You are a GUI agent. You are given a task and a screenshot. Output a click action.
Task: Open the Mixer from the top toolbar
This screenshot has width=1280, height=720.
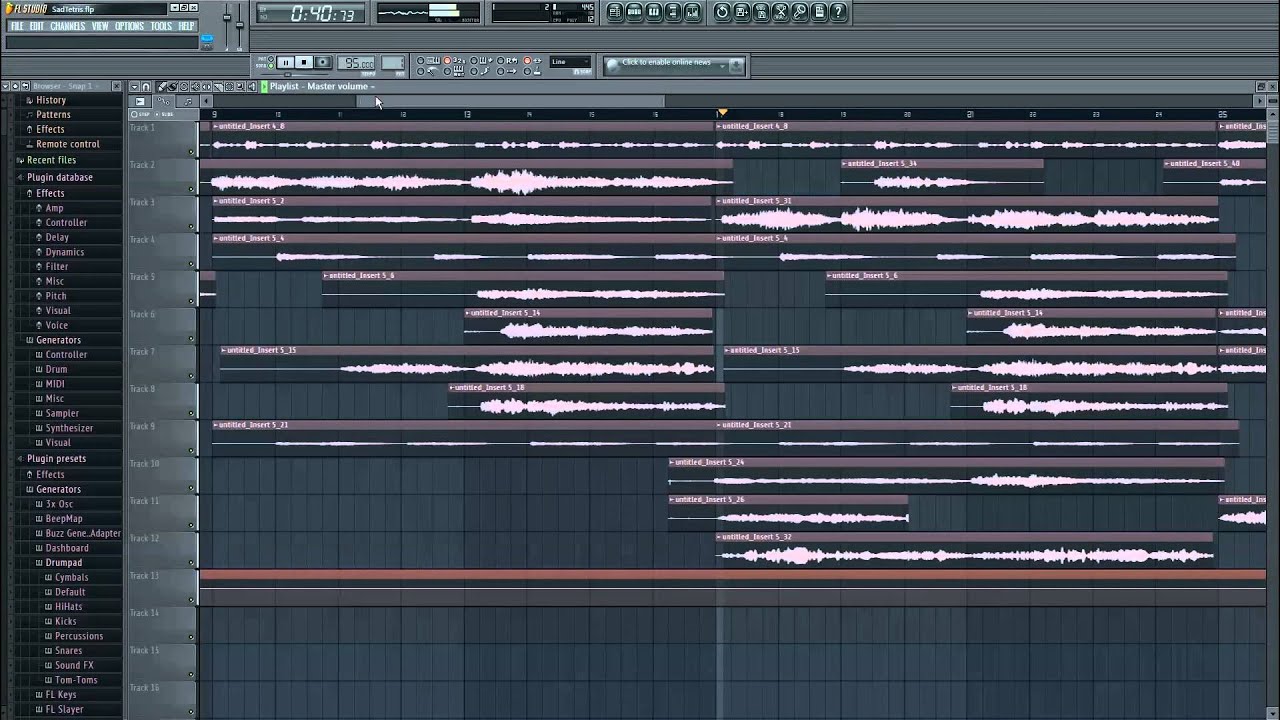(692, 12)
